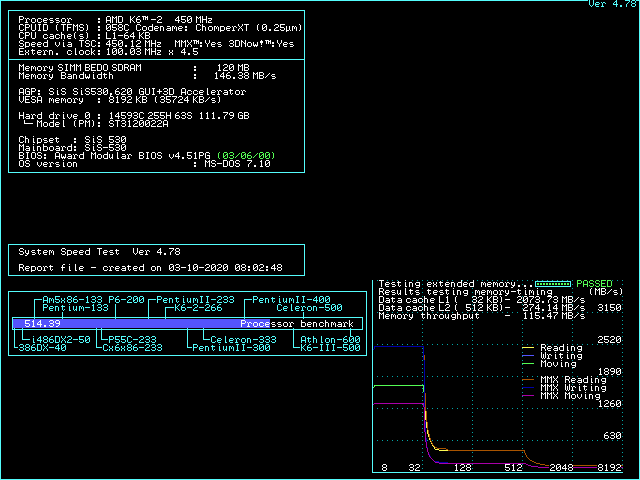Click the 'K6-2-266' reference marker

pos(198,308)
